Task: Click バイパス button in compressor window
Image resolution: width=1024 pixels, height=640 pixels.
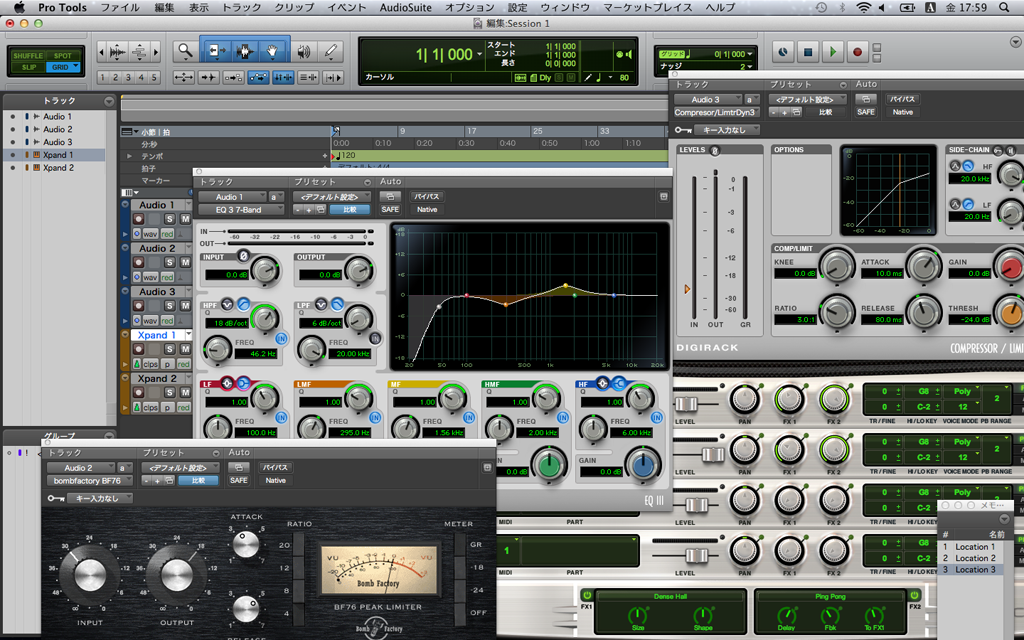Action: (902, 99)
